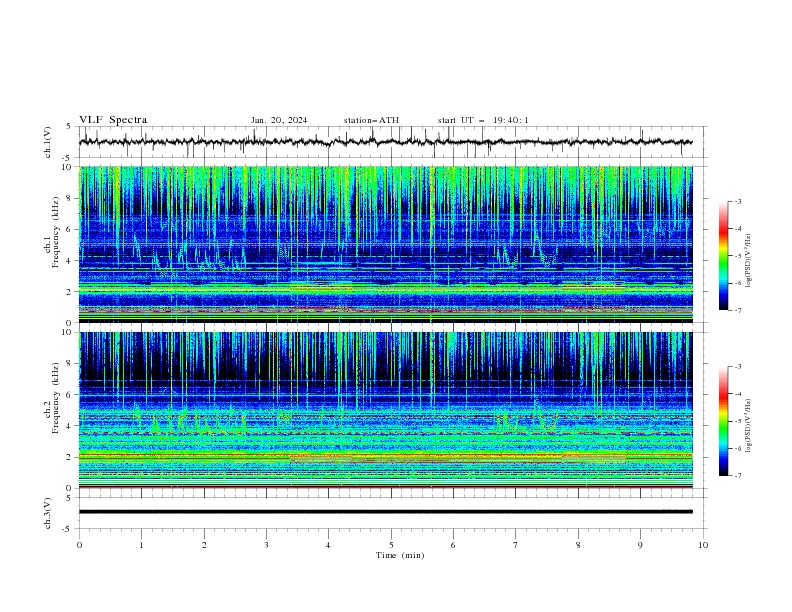
Task: Click the time axis tick label "10" below ch.3
Action: pos(703,545)
